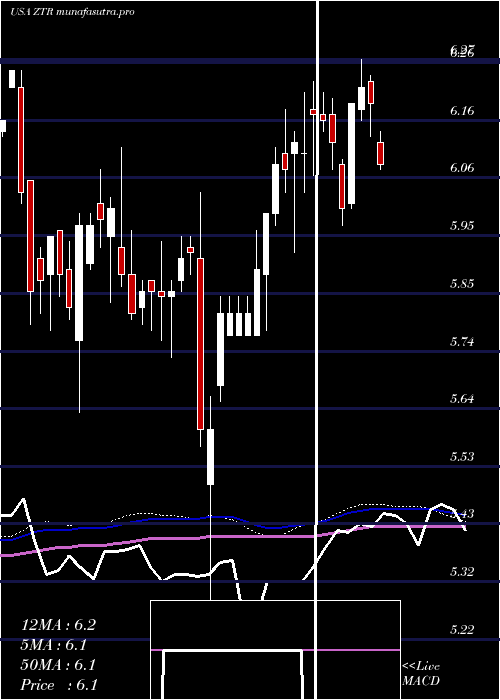Click the tall vertical white crosshair line
Viewport: 500px width, 700px height.
(317, 350)
